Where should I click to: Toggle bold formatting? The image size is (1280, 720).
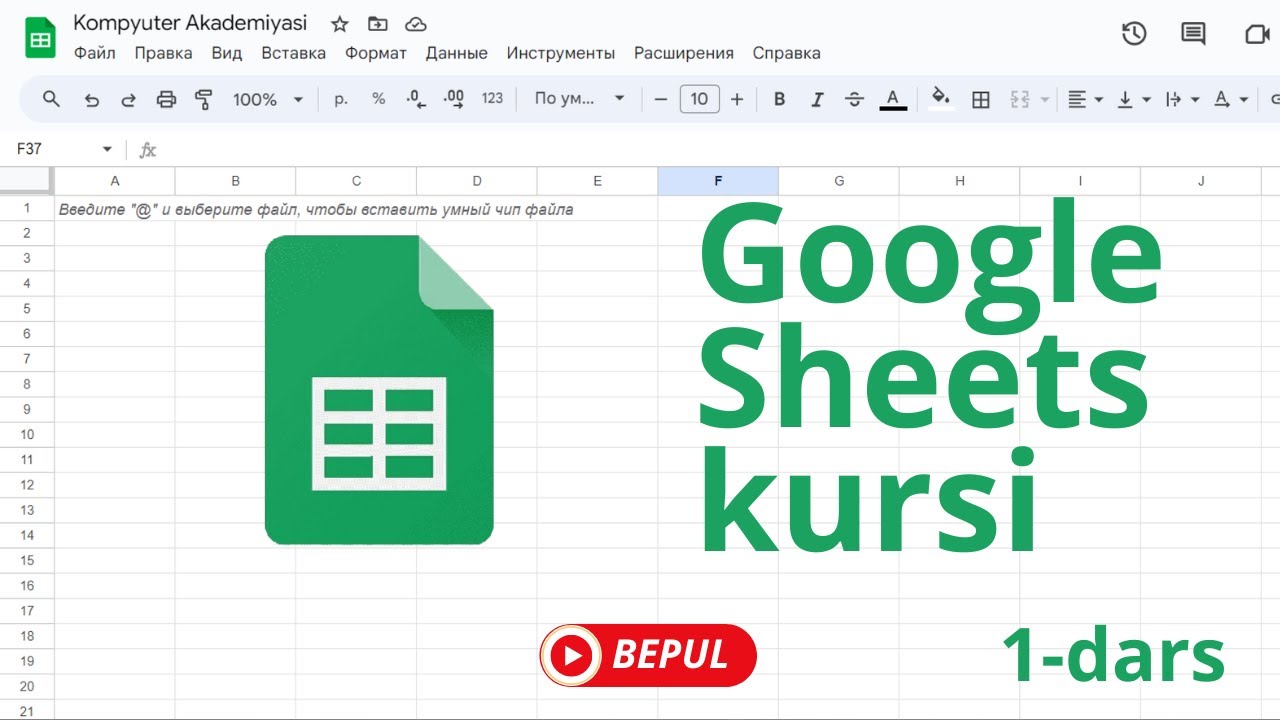(x=779, y=99)
